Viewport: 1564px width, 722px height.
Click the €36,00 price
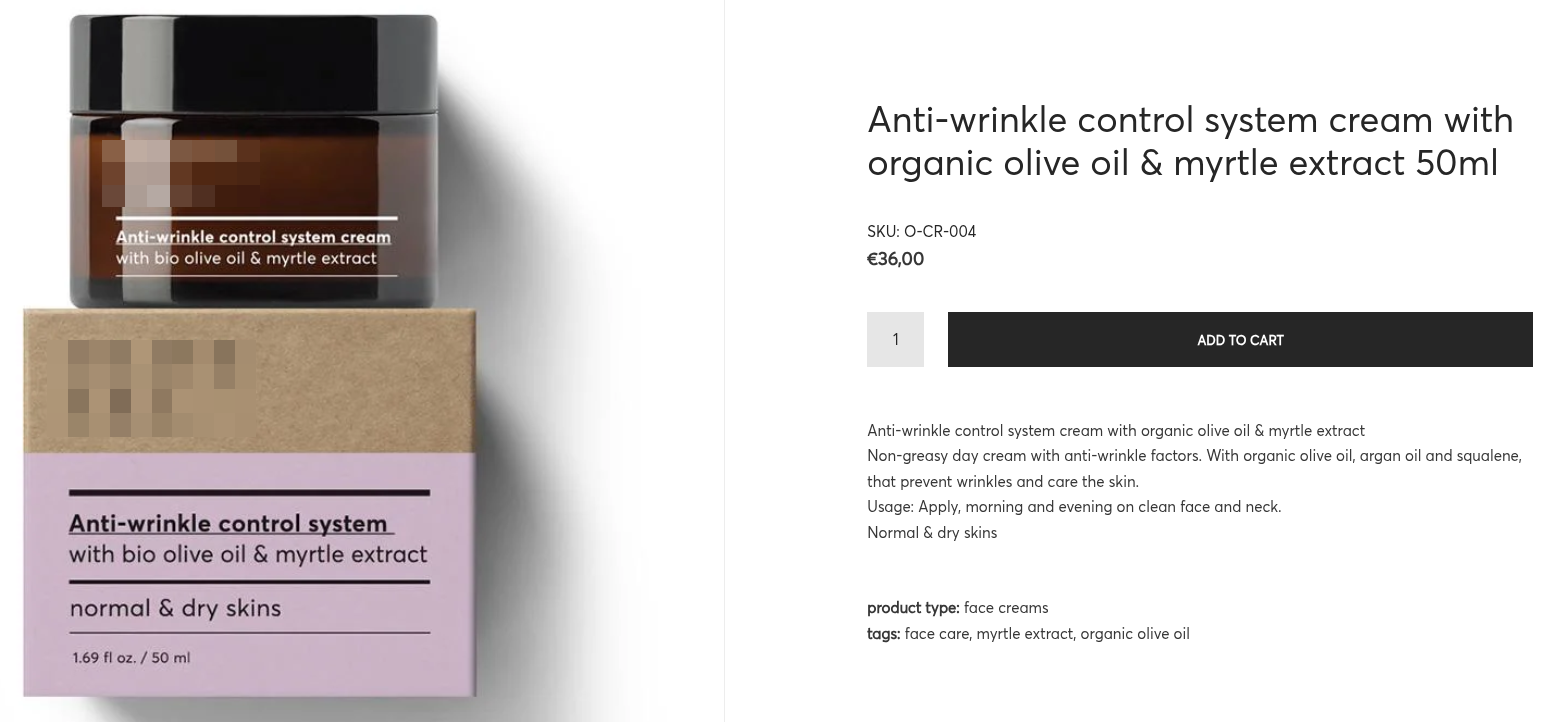(x=895, y=259)
